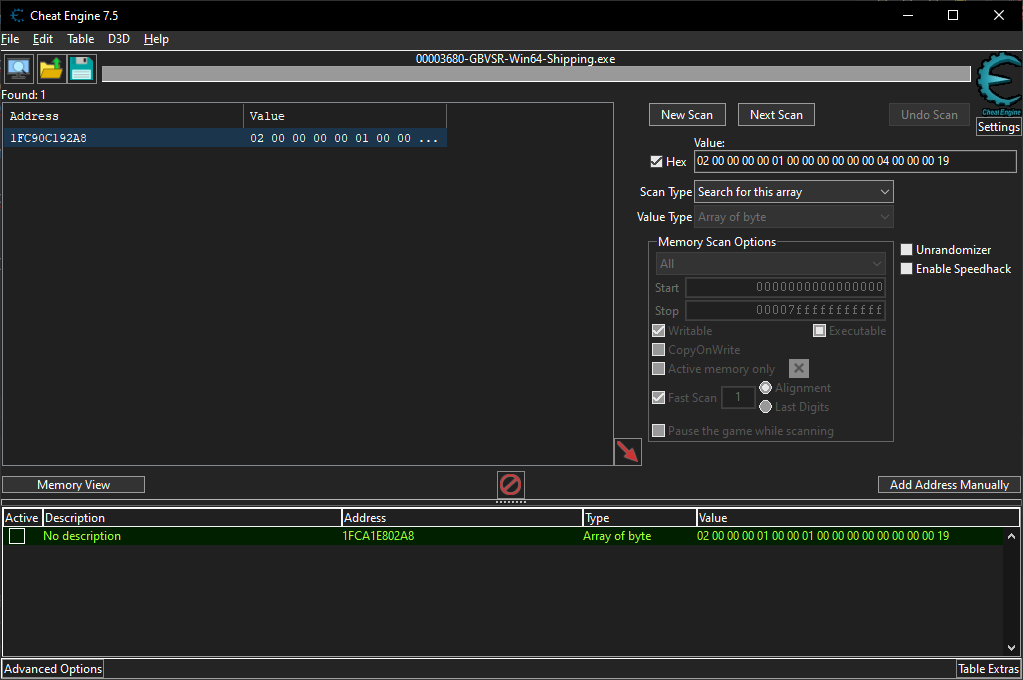Open the Memory View window
This screenshot has height=680, width=1023.
74,485
